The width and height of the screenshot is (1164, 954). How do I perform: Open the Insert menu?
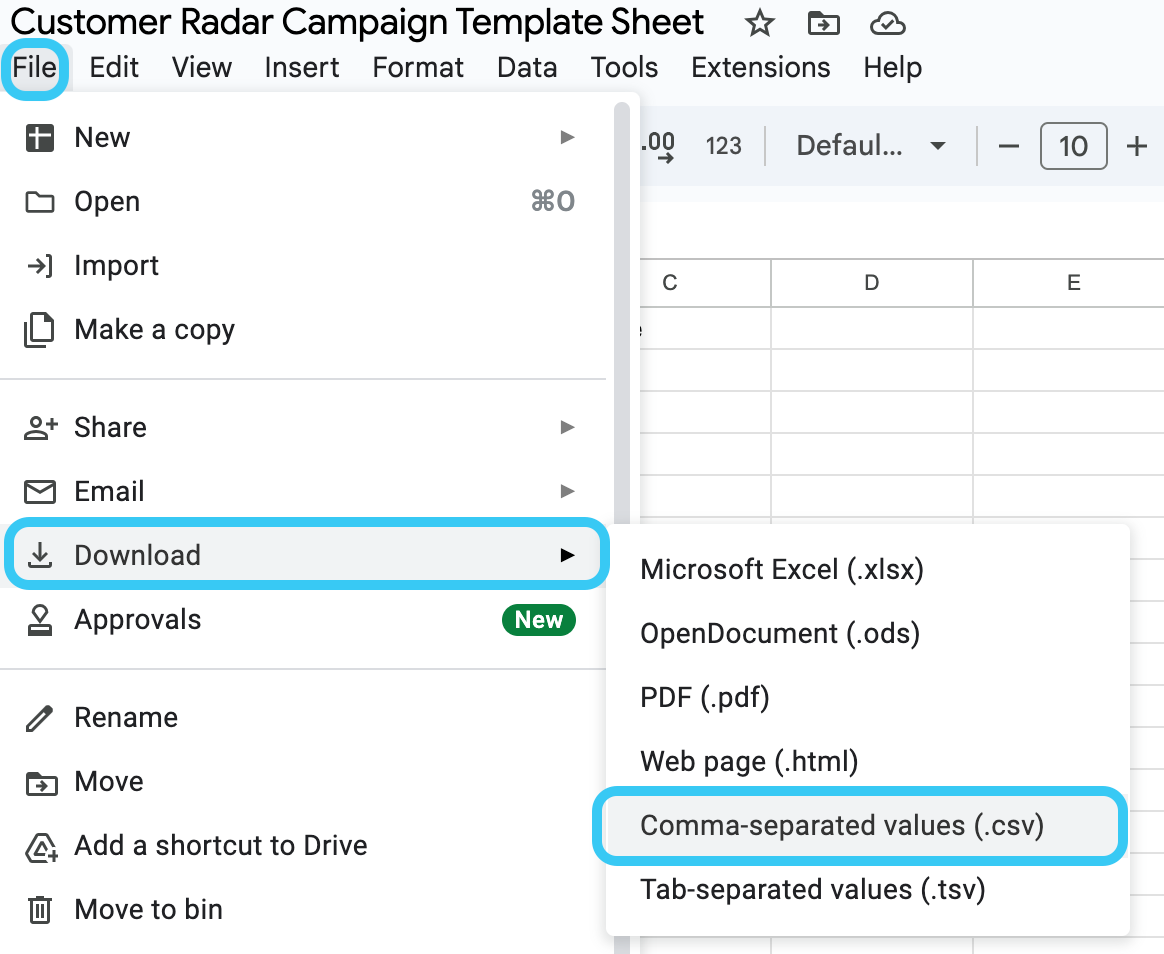click(x=301, y=68)
